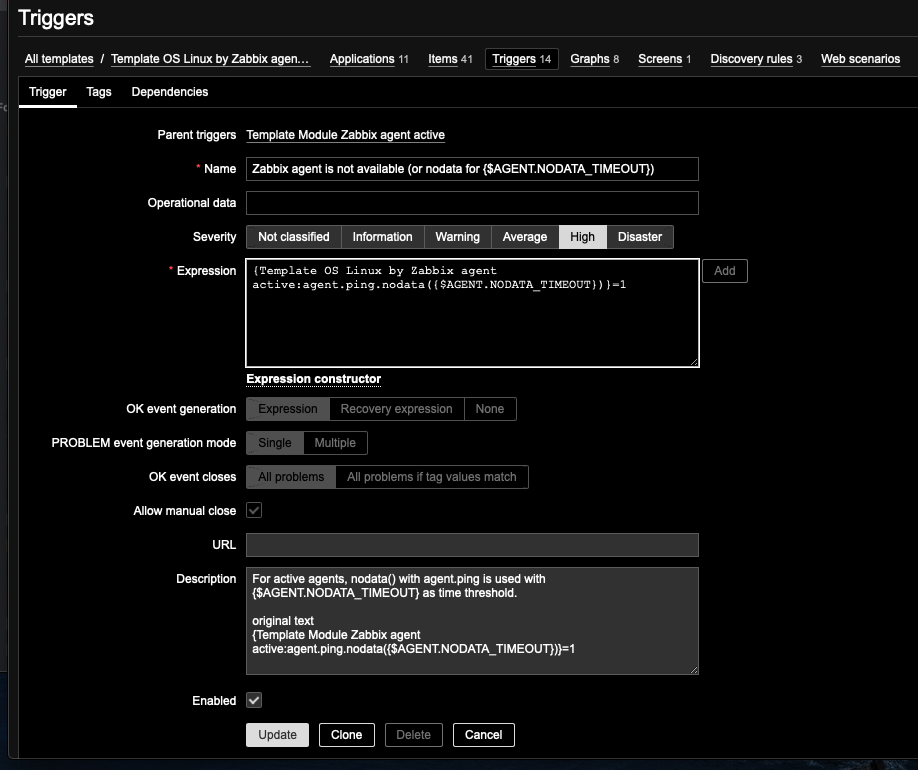Image resolution: width=918 pixels, height=770 pixels.
Task: Select High severity level
Action: click(582, 237)
